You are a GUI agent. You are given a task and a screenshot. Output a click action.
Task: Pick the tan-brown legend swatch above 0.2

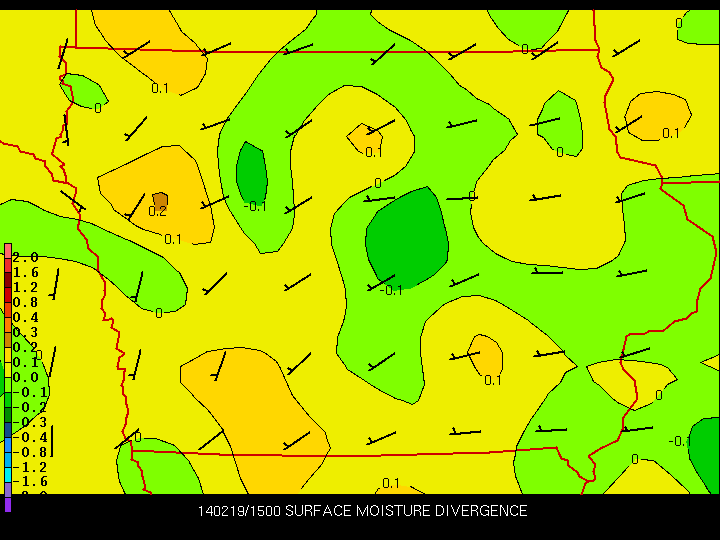8,340
